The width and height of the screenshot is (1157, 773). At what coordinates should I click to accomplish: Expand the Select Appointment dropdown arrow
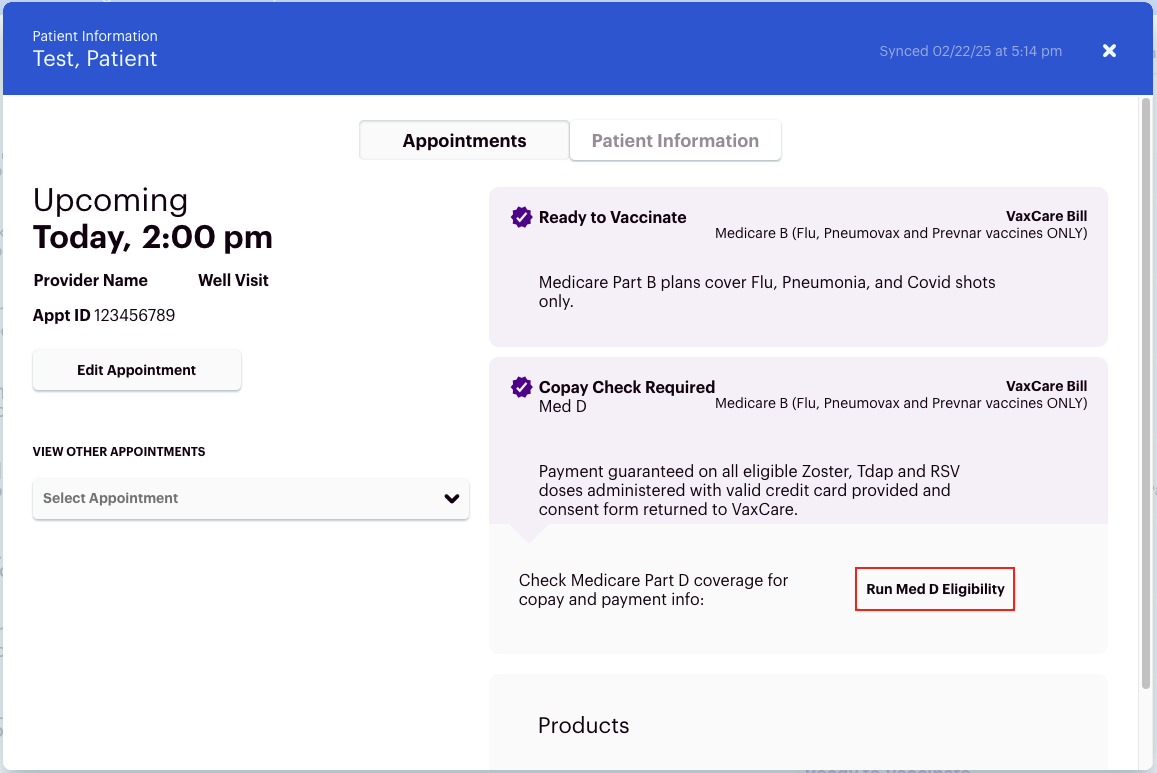click(x=452, y=499)
